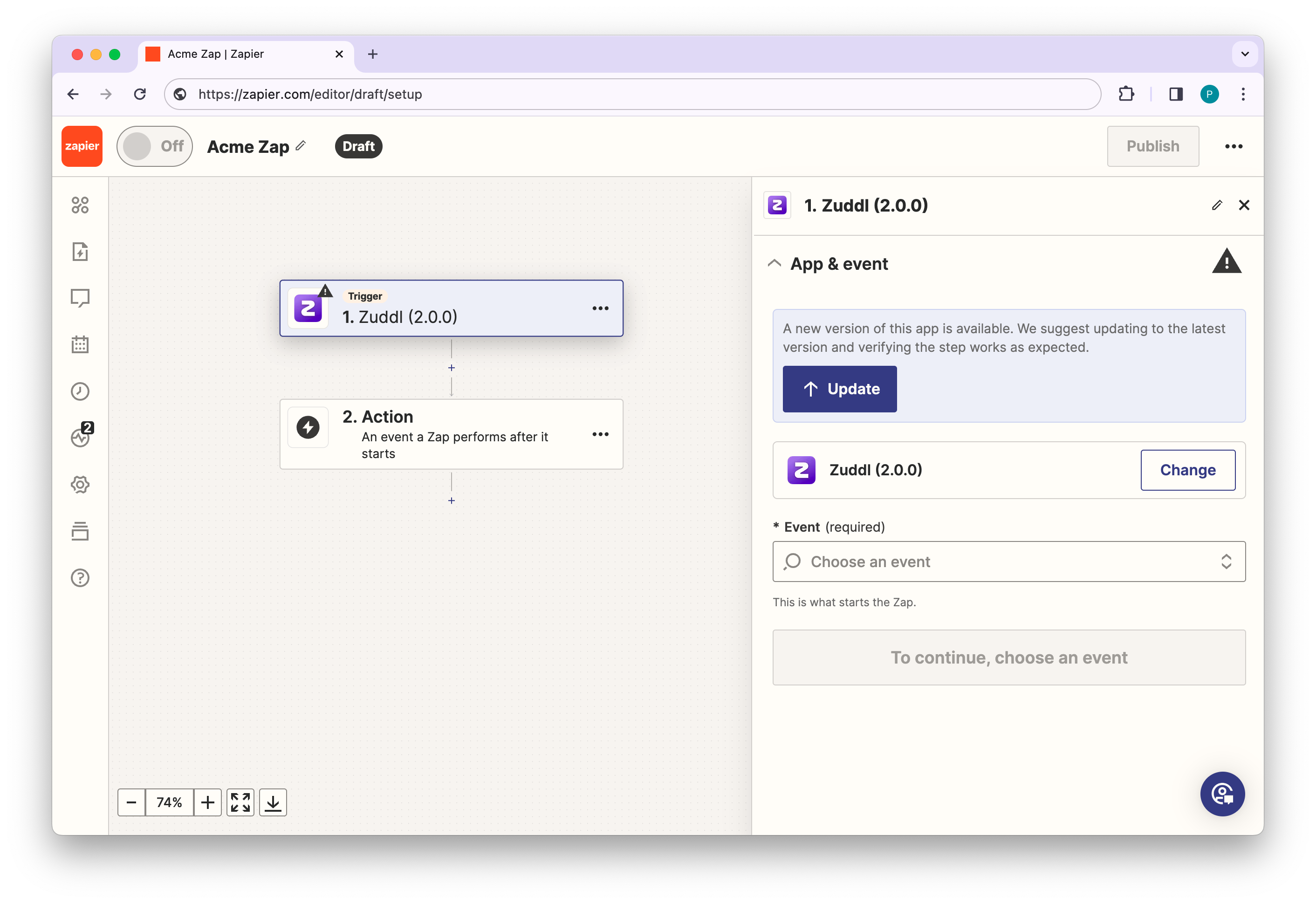Open the apps grid sidebar icon

80,205
